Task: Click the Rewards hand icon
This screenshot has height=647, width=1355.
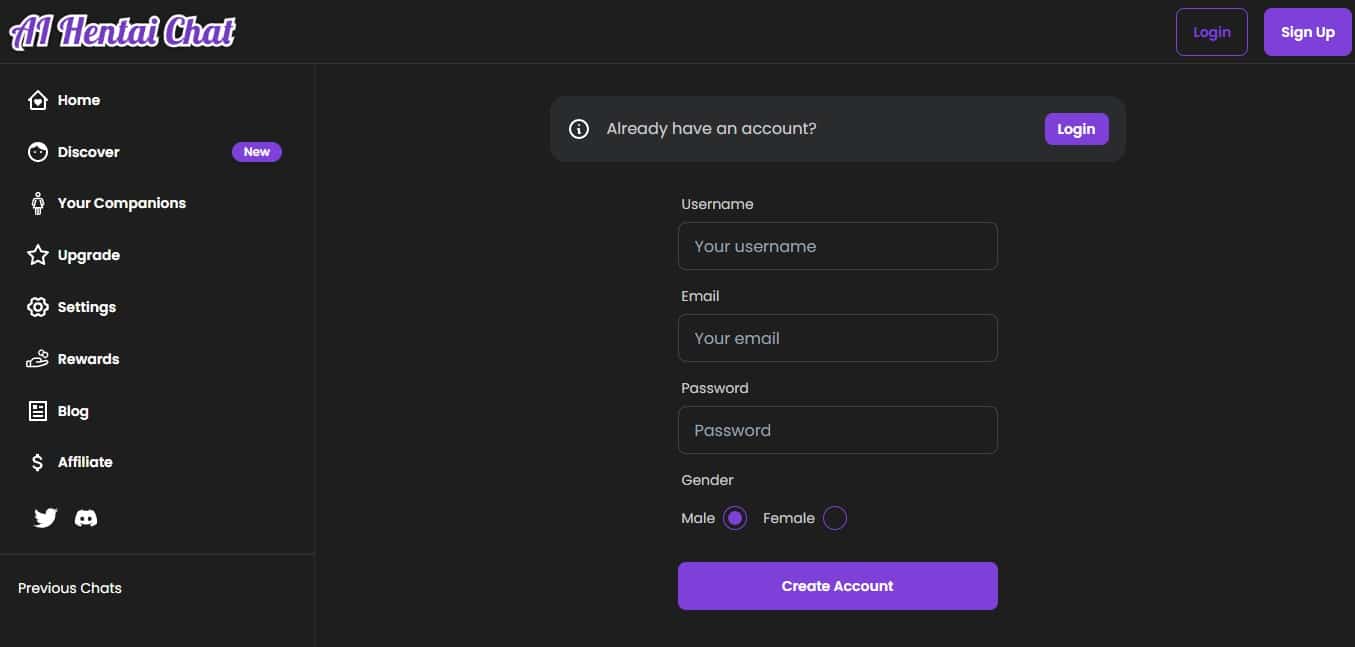Action: (38, 359)
